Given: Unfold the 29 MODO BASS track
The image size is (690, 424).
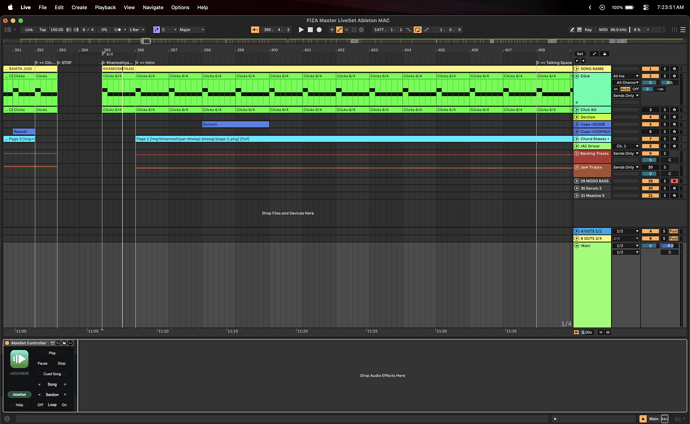Looking at the screenshot, I should (x=577, y=181).
